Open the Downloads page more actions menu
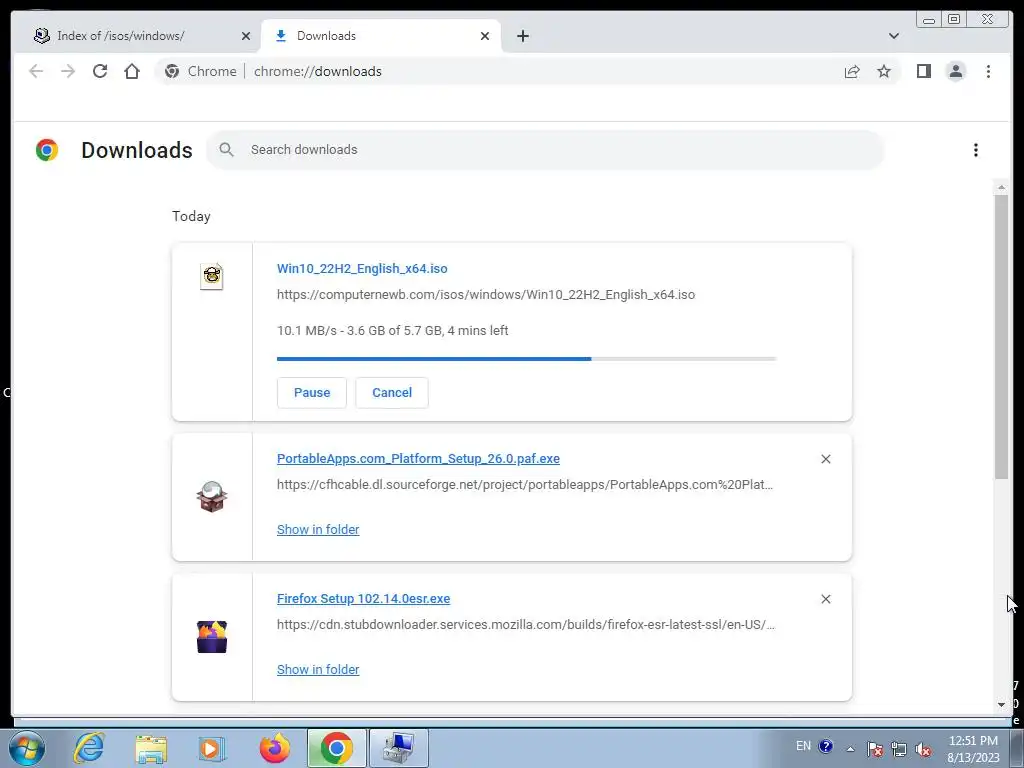Image resolution: width=1024 pixels, height=768 pixels. point(976,150)
